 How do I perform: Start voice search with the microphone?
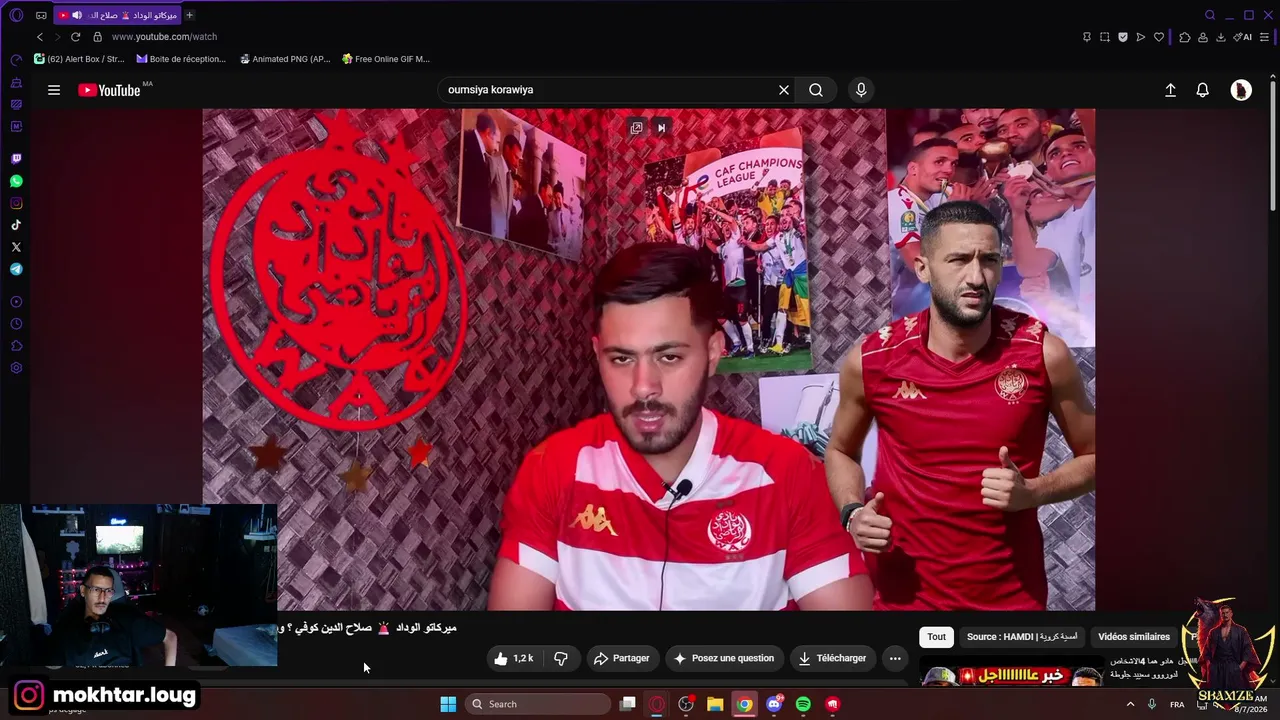click(x=861, y=90)
